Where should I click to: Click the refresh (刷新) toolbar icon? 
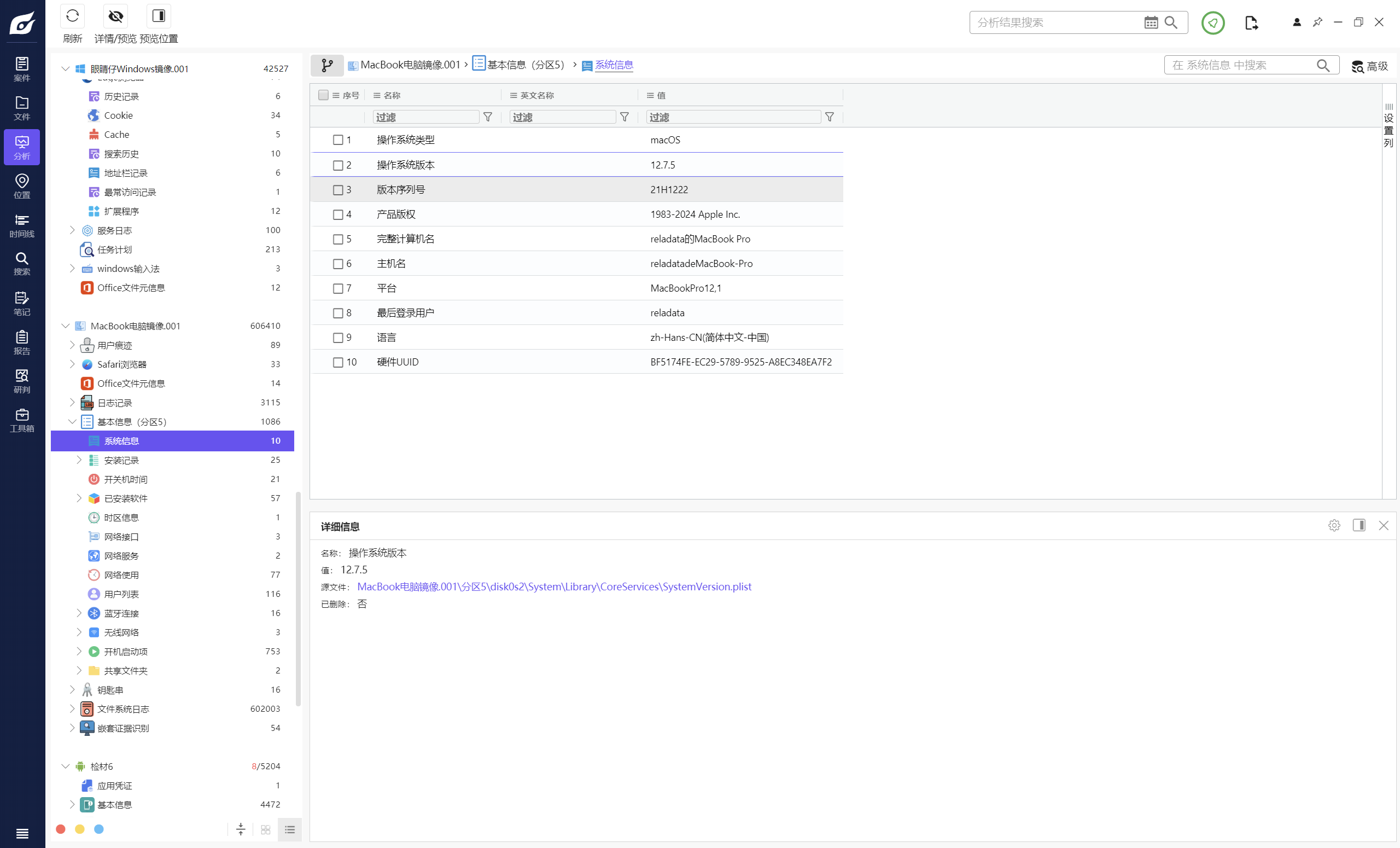click(x=72, y=16)
